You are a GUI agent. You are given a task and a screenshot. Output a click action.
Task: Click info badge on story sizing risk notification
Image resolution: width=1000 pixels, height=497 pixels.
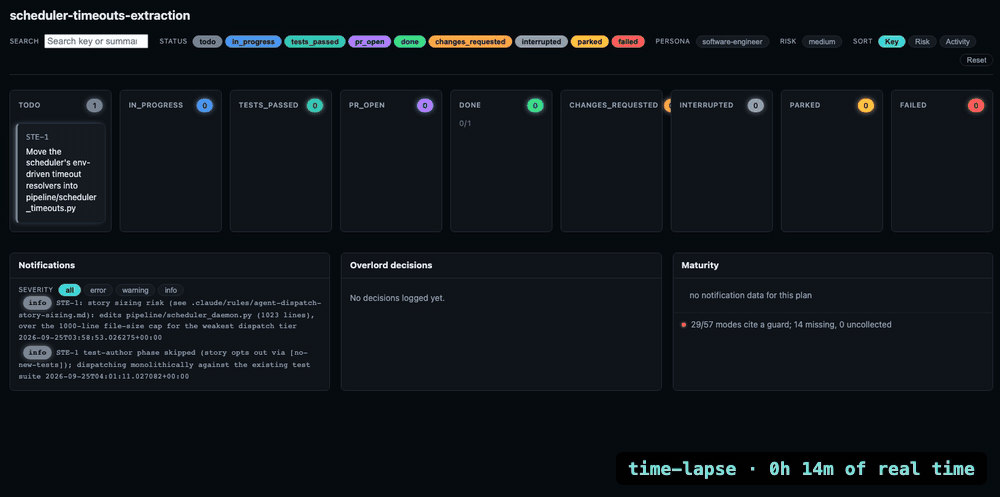pyautogui.click(x=38, y=302)
